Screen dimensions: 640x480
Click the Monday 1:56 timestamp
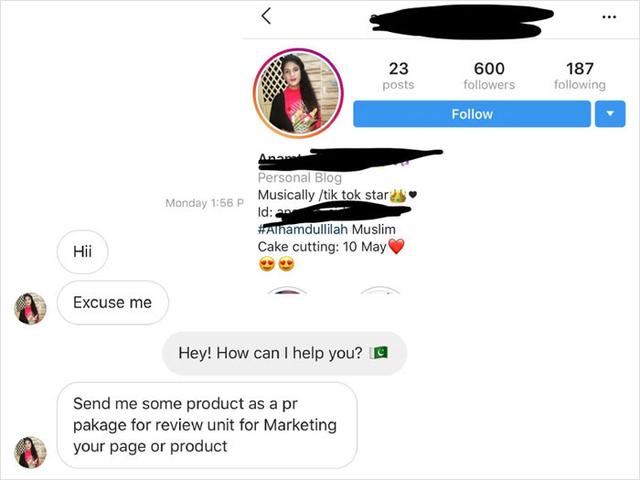[x=204, y=203]
